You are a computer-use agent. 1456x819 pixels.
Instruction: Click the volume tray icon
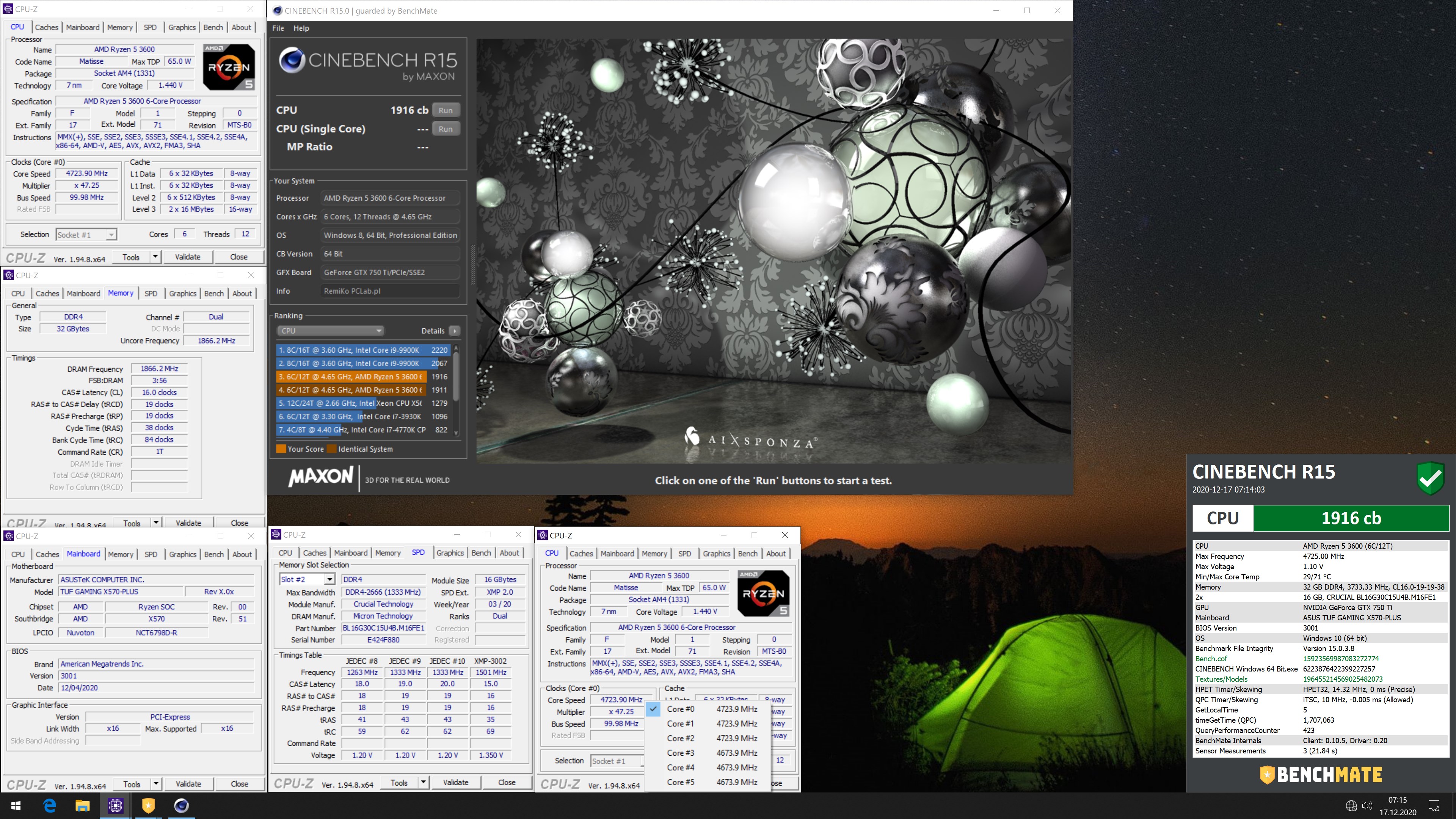point(1367,805)
